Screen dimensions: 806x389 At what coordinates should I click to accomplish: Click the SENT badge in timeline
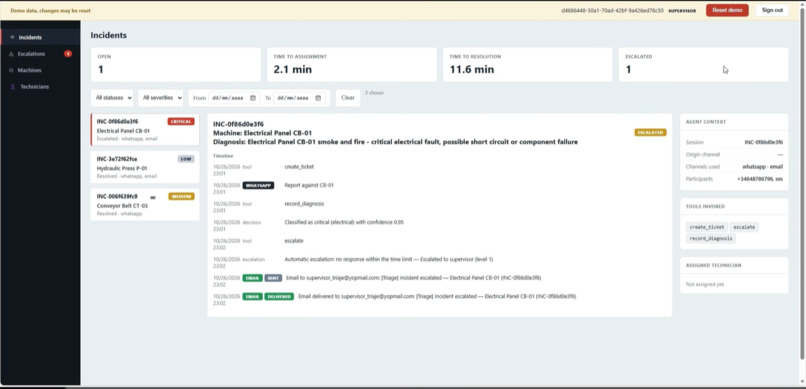273,278
